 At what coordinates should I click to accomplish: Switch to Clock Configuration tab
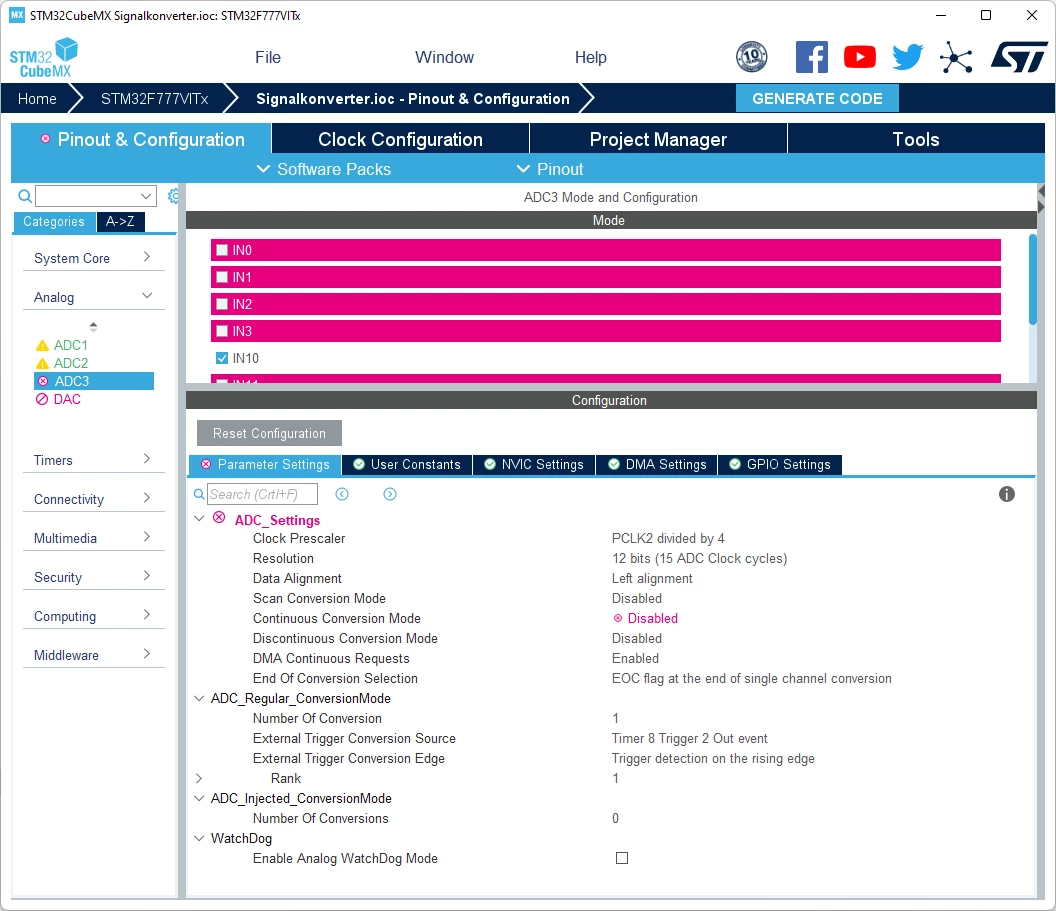point(400,139)
